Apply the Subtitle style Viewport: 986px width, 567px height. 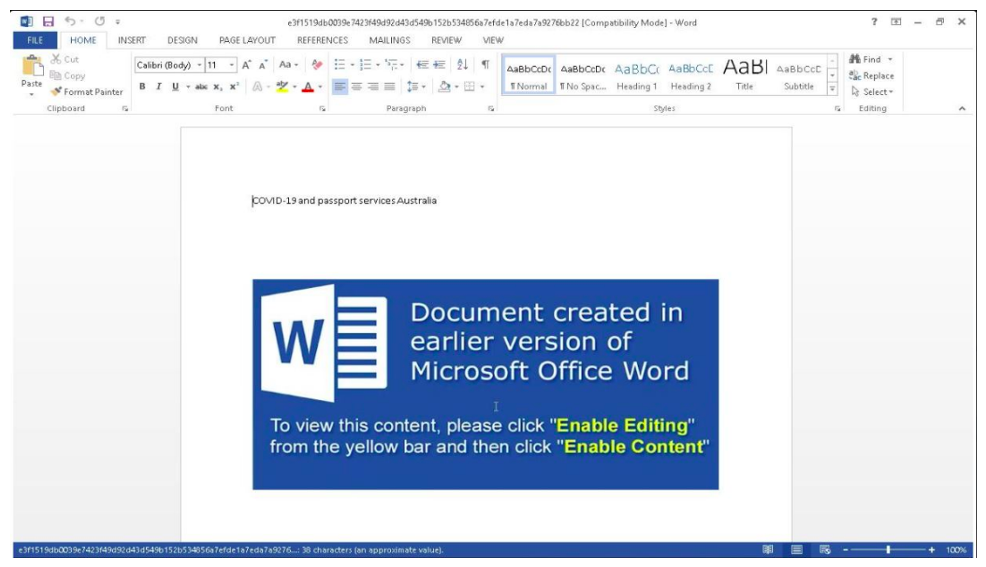(799, 75)
